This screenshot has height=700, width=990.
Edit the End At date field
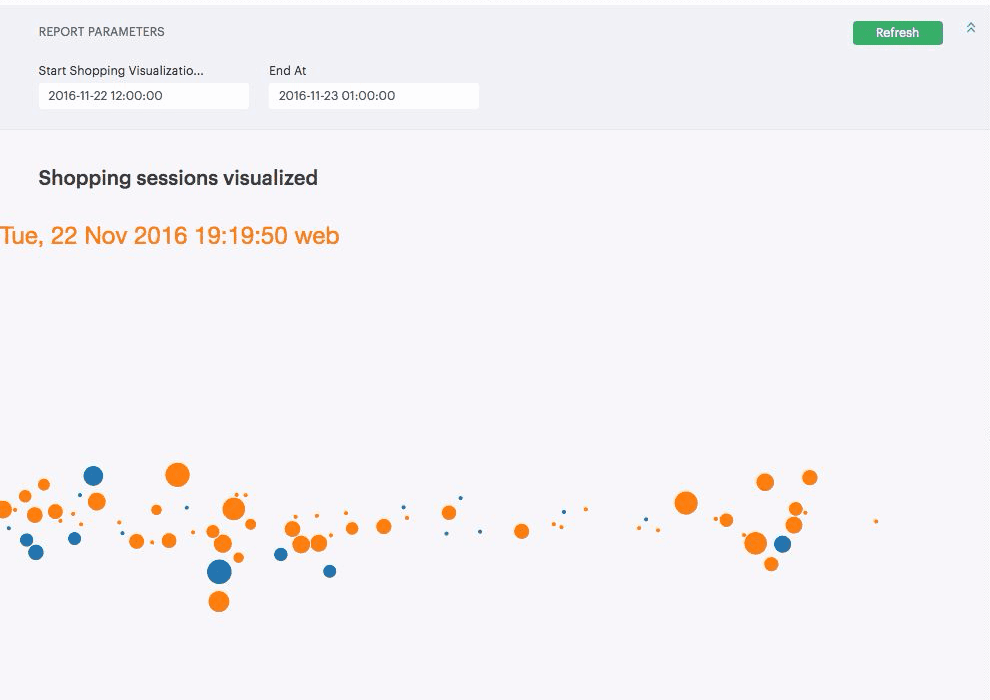(374, 96)
